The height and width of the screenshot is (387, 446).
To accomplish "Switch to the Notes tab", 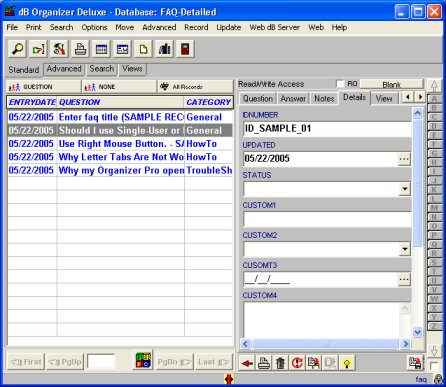I will coord(324,99).
